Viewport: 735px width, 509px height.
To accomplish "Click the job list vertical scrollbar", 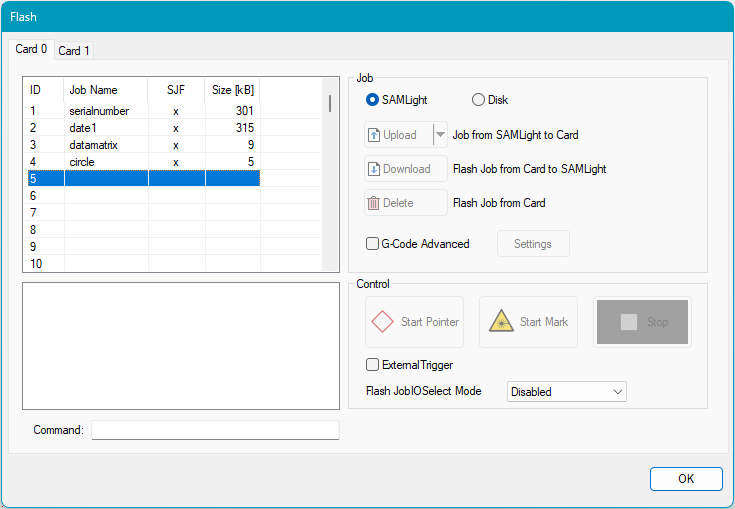I will pyautogui.click(x=330, y=174).
